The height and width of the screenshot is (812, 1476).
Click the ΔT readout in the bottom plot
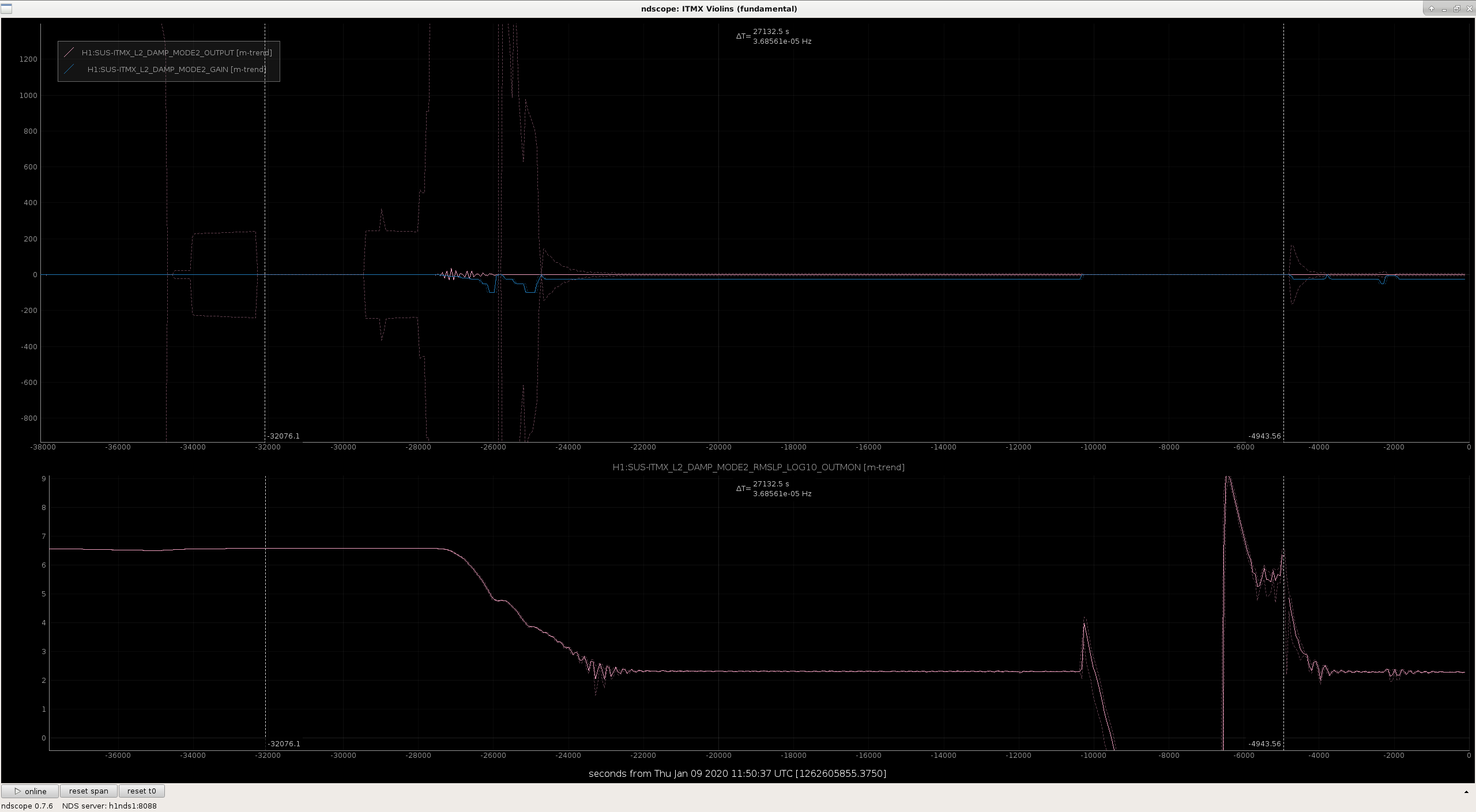coord(773,489)
